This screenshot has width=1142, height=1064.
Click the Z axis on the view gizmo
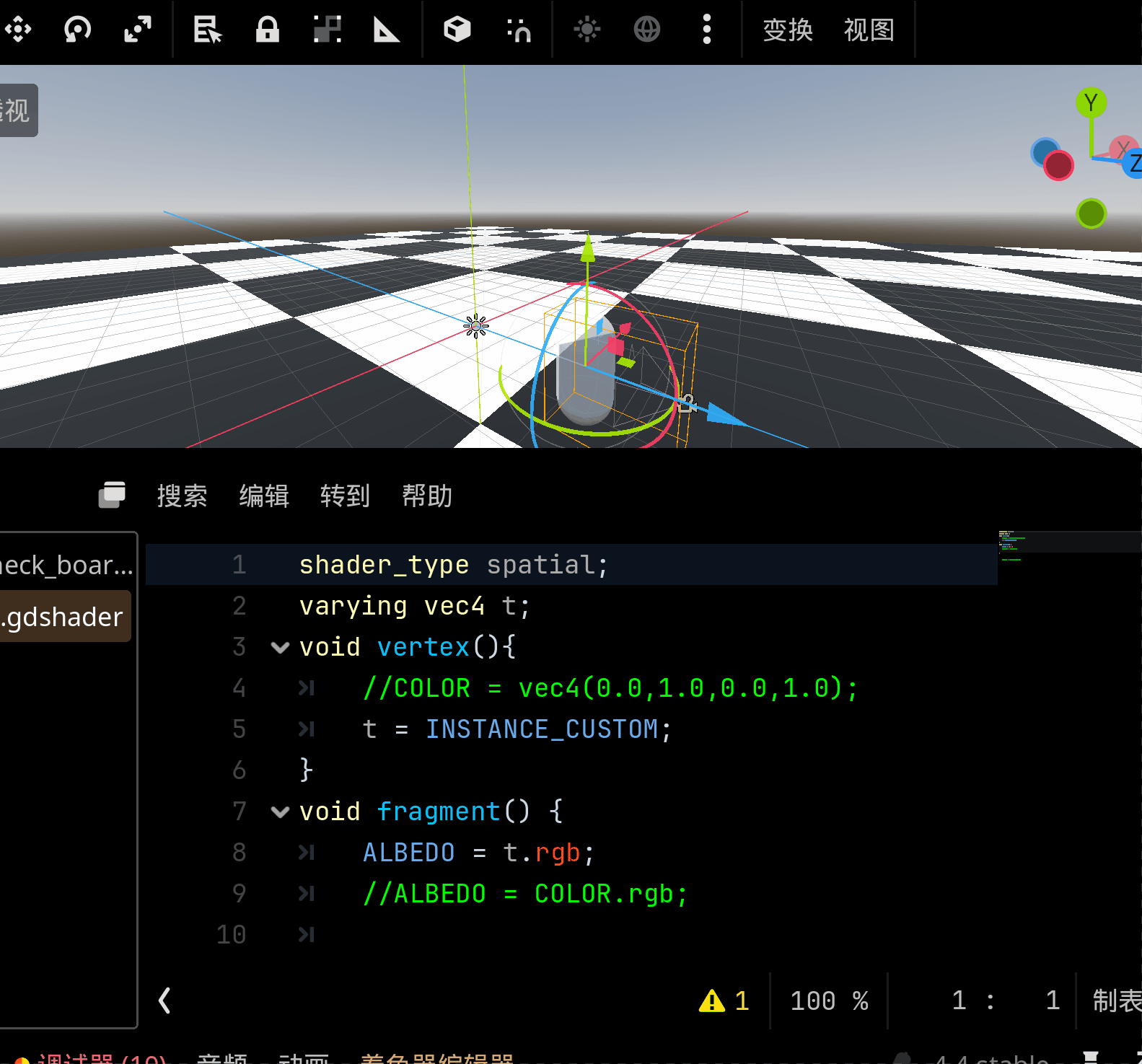click(1134, 163)
